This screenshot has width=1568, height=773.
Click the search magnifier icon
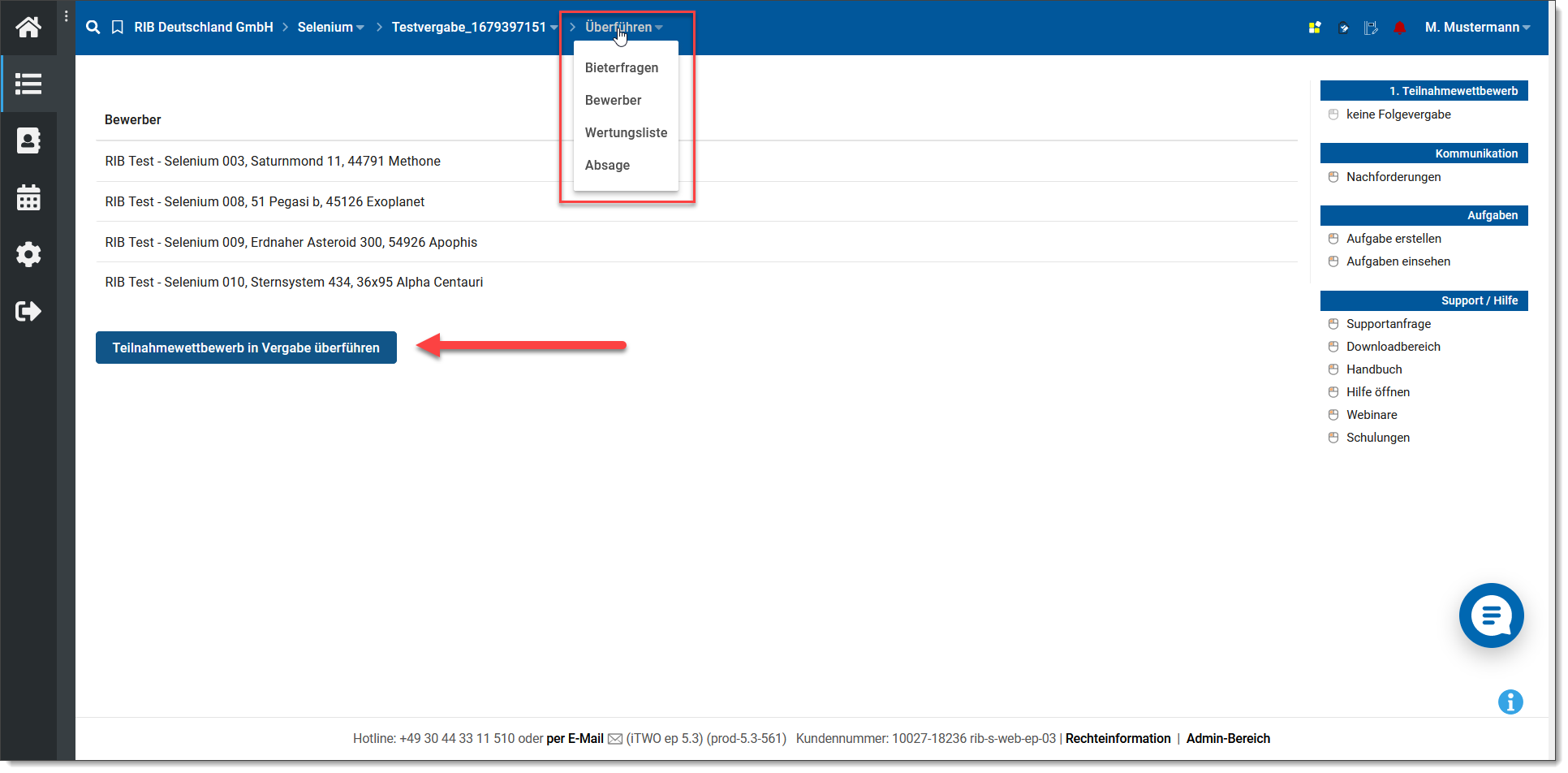93,28
